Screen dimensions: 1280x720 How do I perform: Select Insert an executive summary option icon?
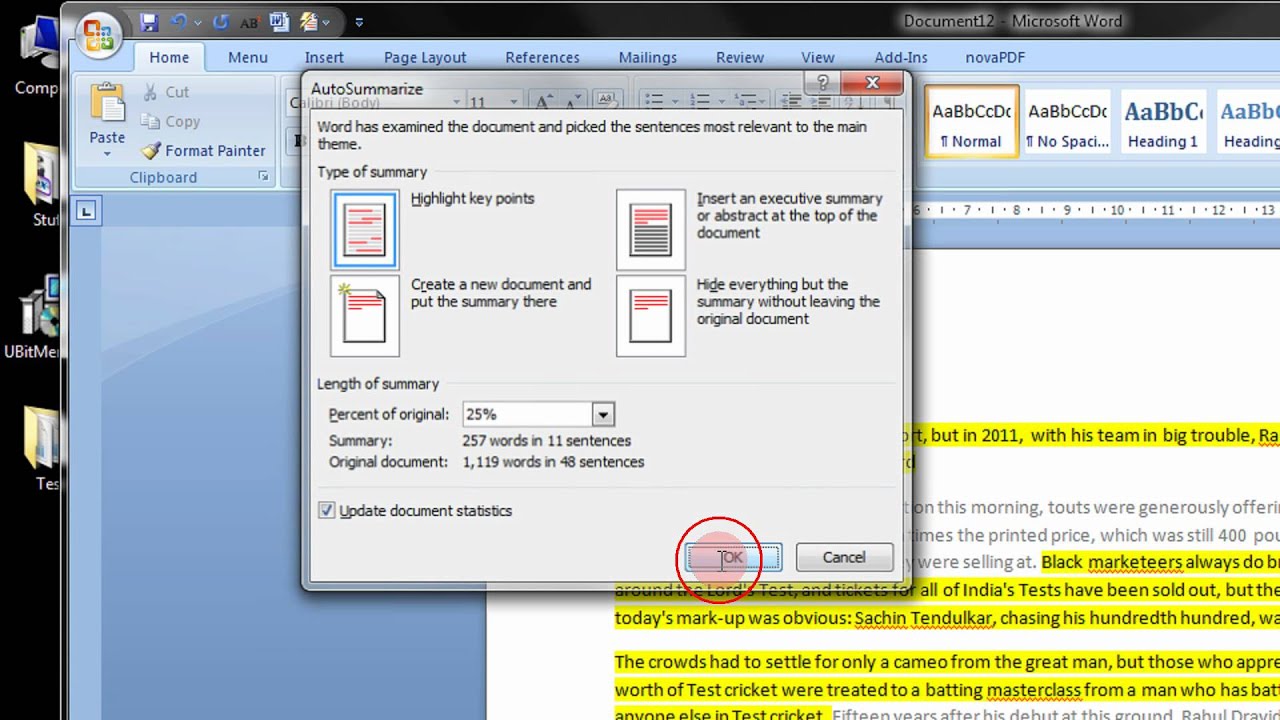click(651, 229)
